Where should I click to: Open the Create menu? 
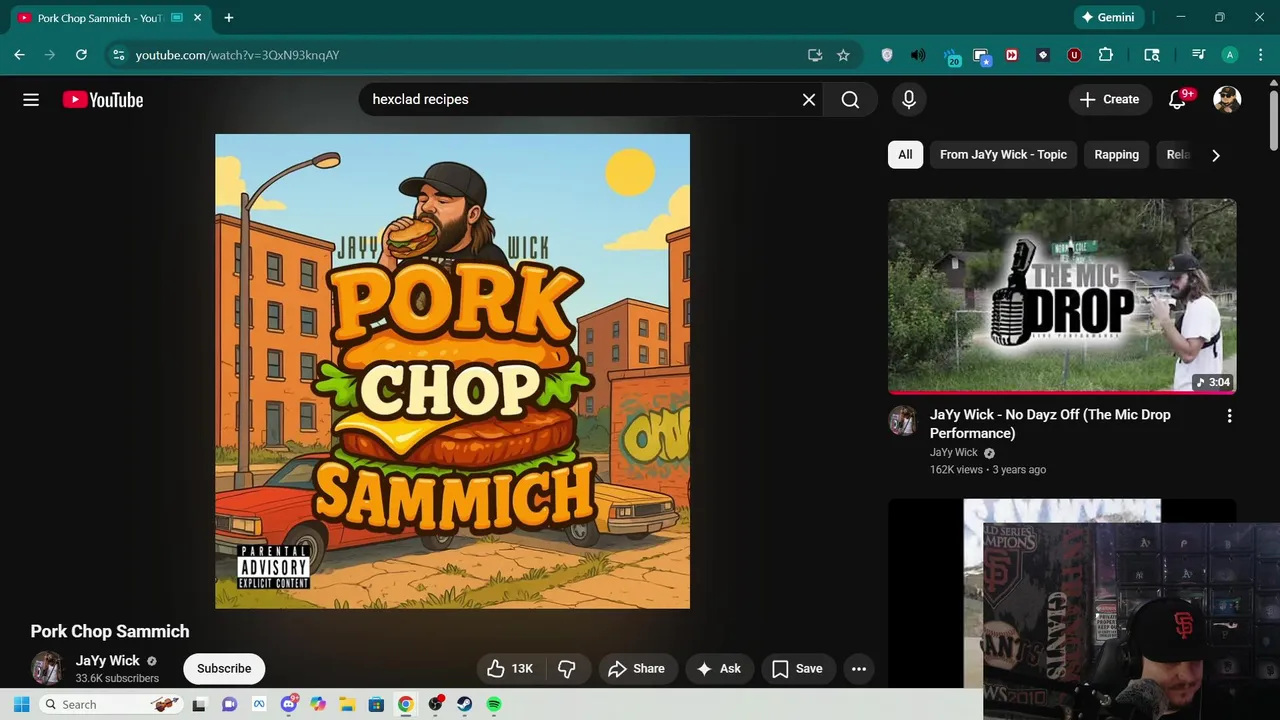pyautogui.click(x=1110, y=99)
